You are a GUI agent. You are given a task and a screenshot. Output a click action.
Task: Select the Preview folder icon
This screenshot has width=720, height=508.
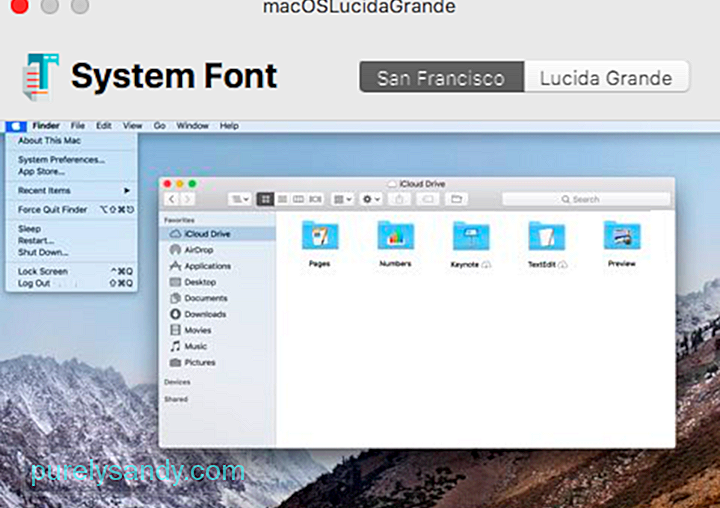point(622,235)
